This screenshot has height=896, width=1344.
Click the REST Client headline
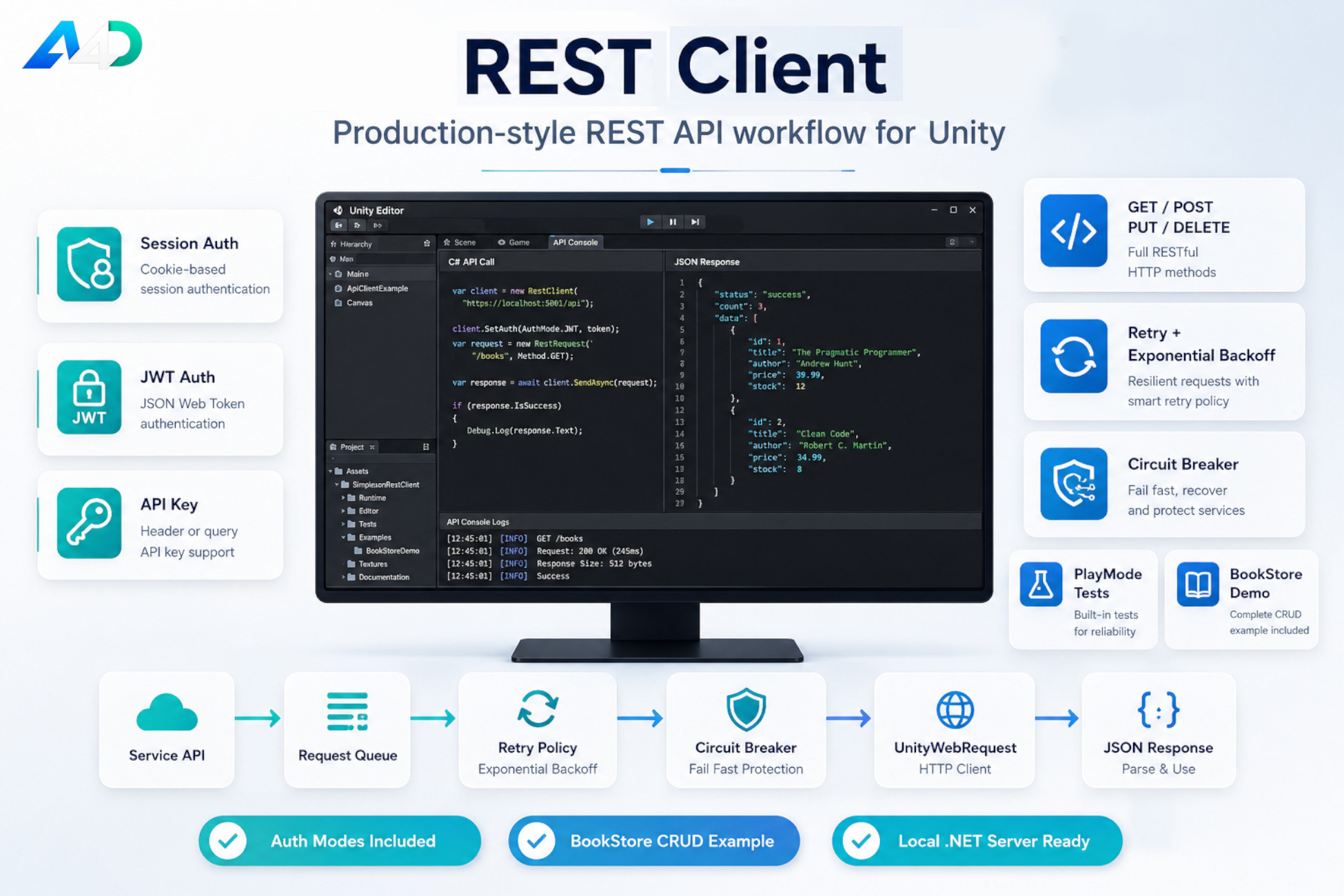(x=675, y=67)
